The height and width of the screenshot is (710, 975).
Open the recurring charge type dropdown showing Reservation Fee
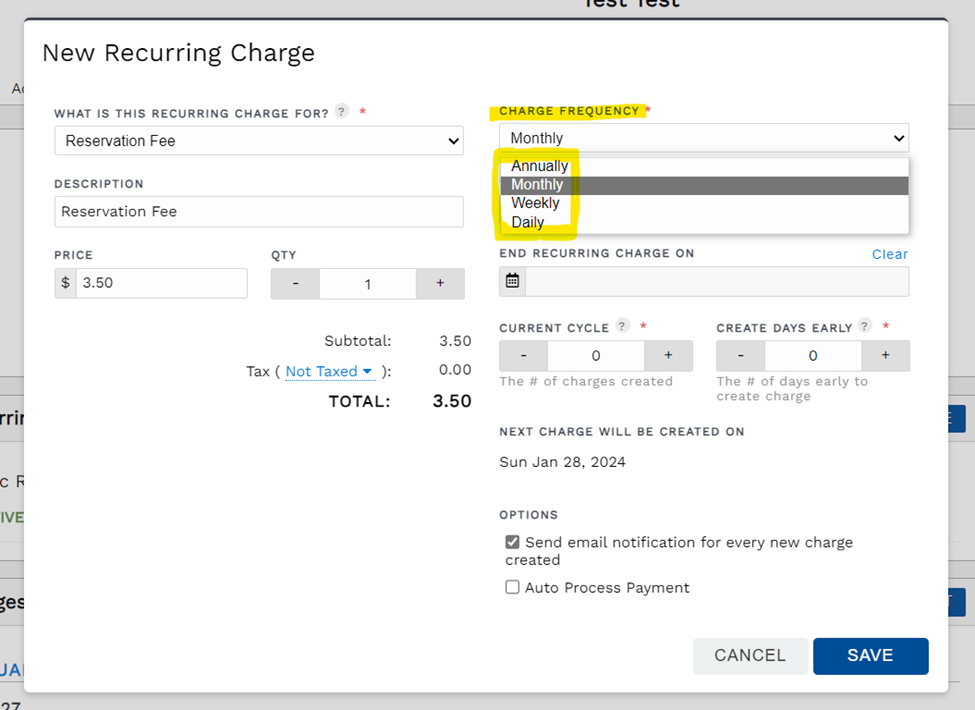pos(258,140)
